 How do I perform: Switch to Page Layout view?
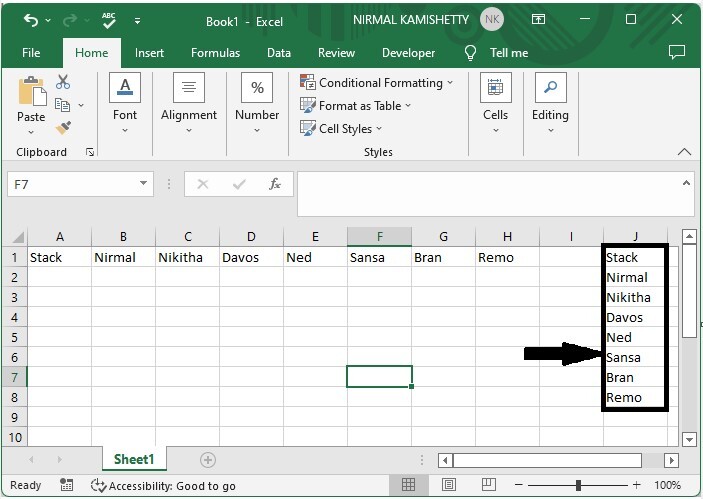pyautogui.click(x=447, y=485)
